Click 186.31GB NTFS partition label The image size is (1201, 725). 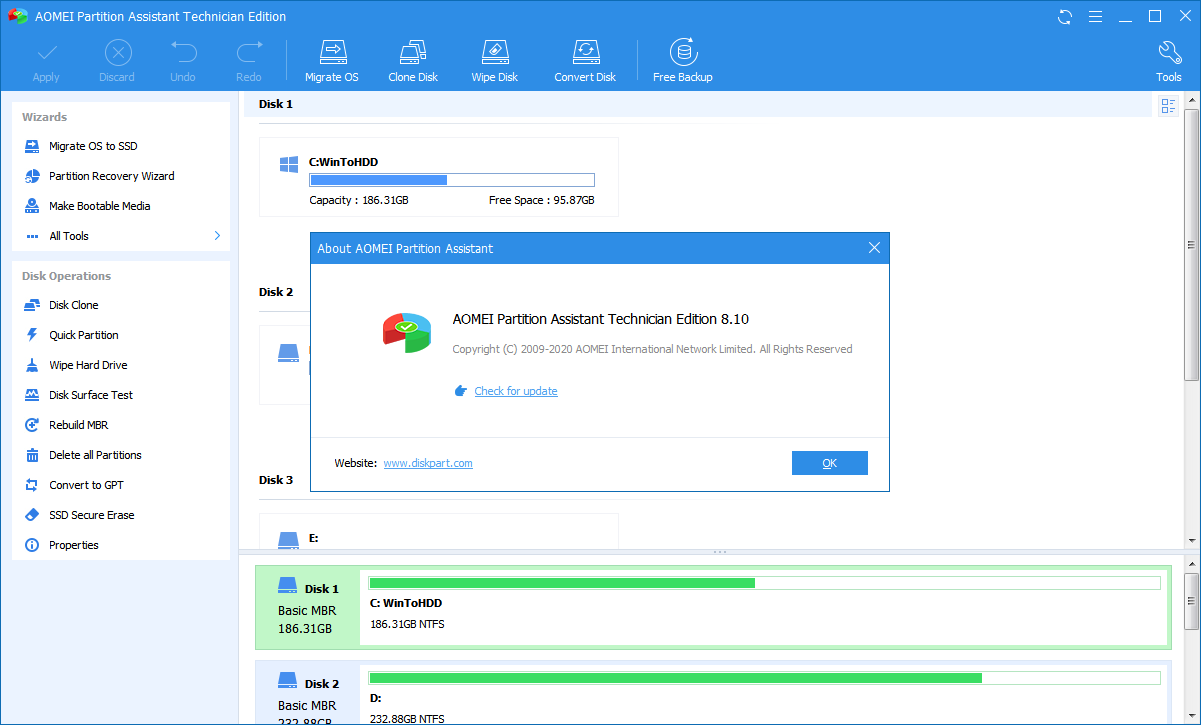click(407, 624)
